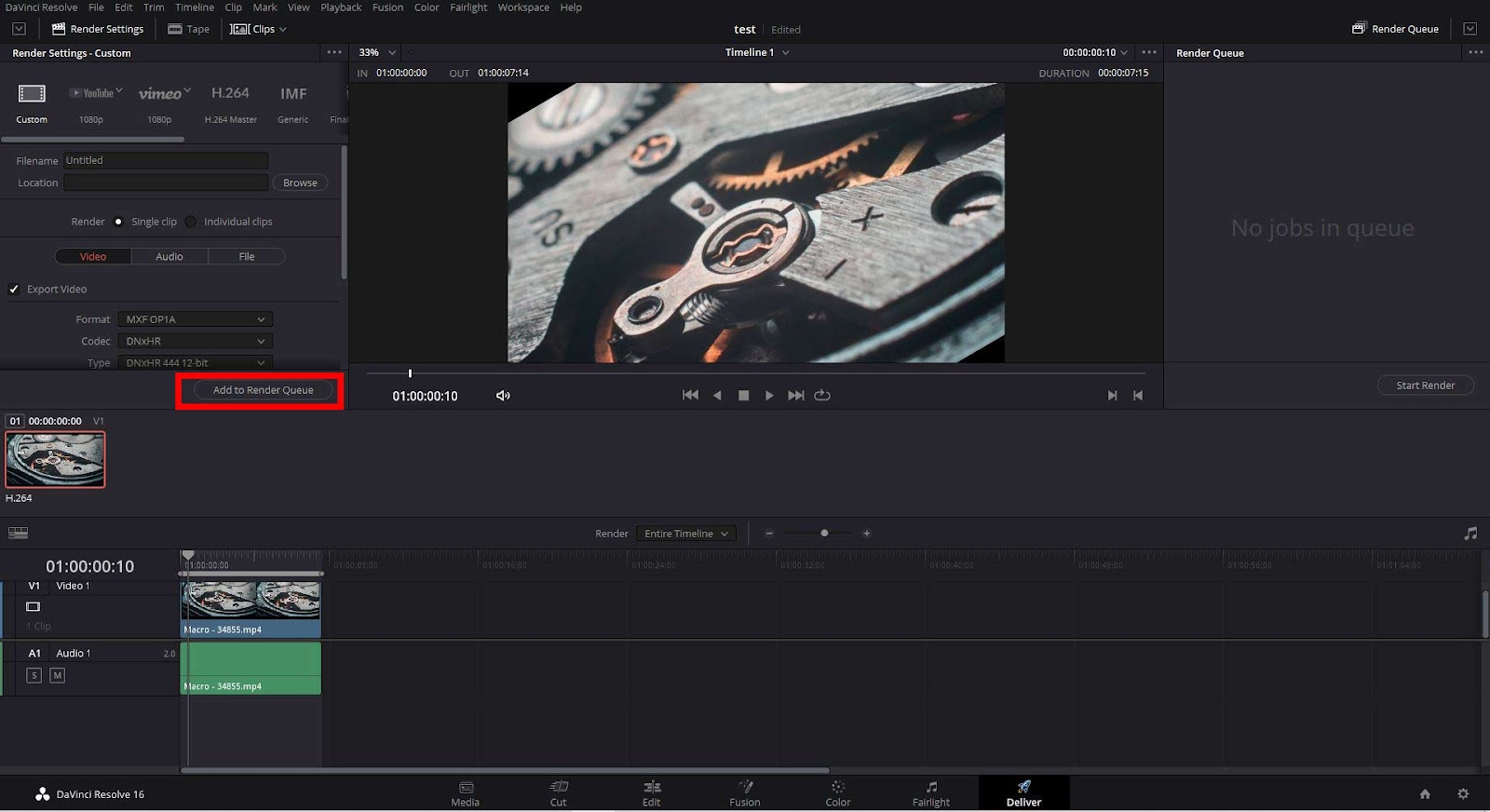This screenshot has height=812, width=1490.
Task: Jump to last frame in viewer transport
Action: [x=795, y=395]
